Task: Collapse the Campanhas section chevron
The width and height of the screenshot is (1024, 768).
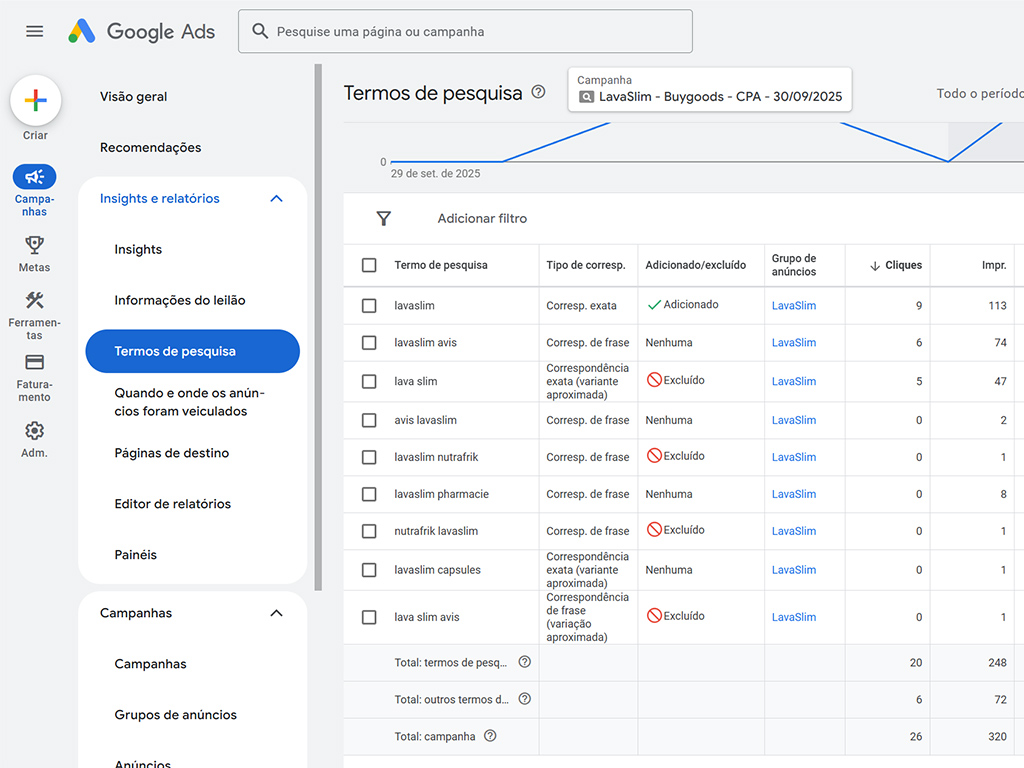Action: click(x=276, y=613)
